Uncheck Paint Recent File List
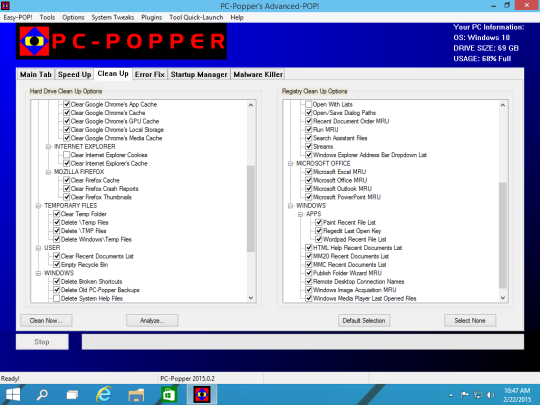Image resolution: width=540 pixels, height=405 pixels. (319, 222)
